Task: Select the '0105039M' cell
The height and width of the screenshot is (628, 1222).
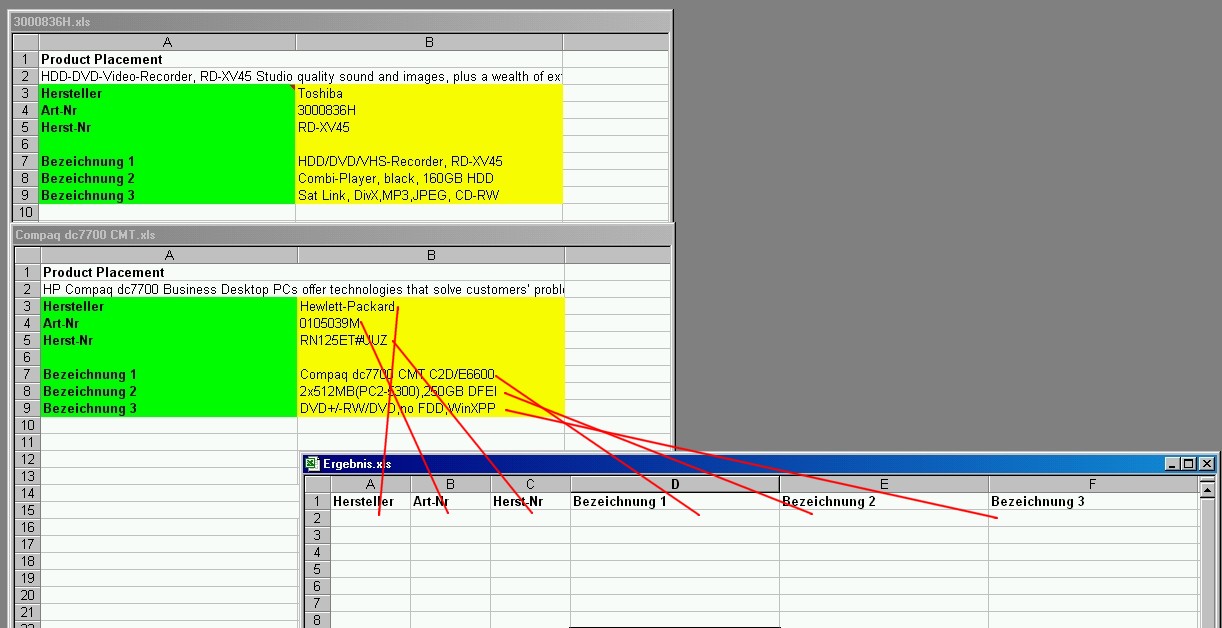Action: 431,324
